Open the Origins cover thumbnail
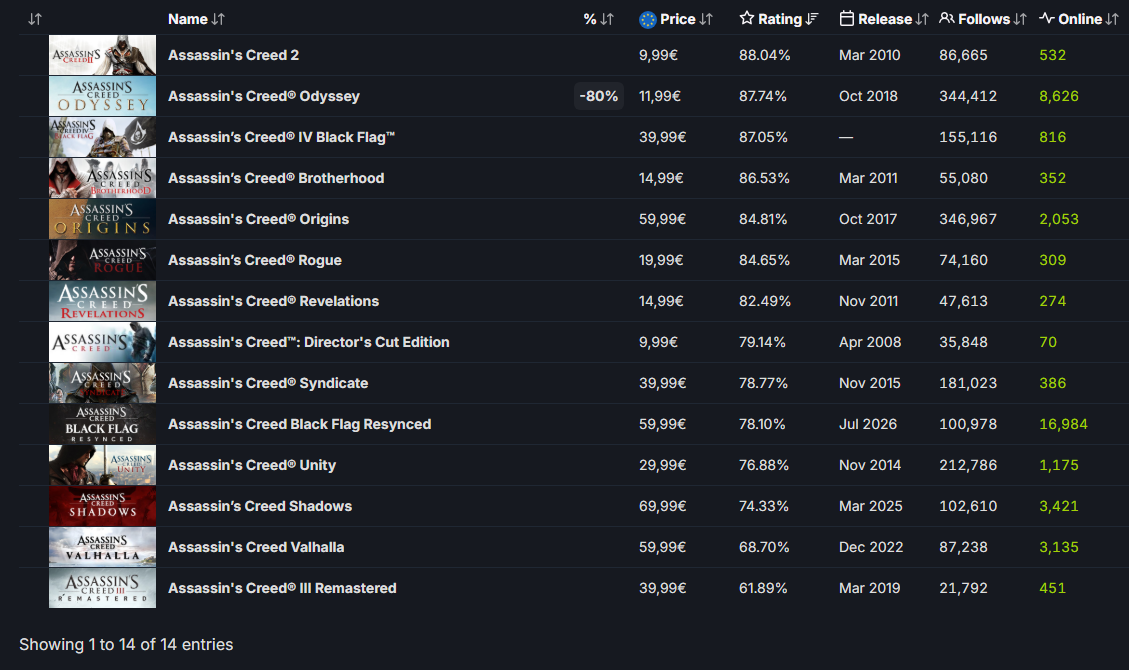 point(102,219)
